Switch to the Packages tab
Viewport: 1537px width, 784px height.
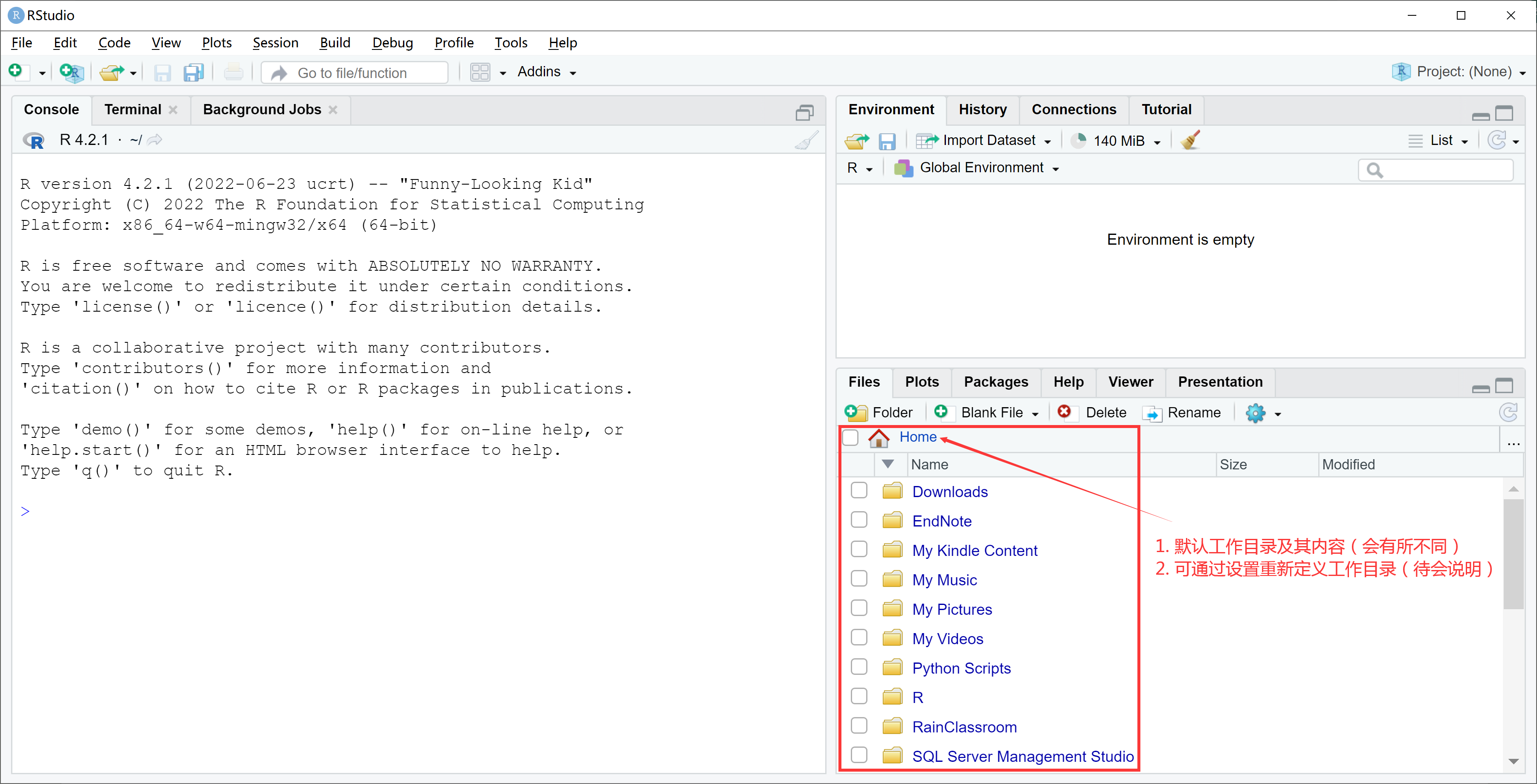point(996,382)
